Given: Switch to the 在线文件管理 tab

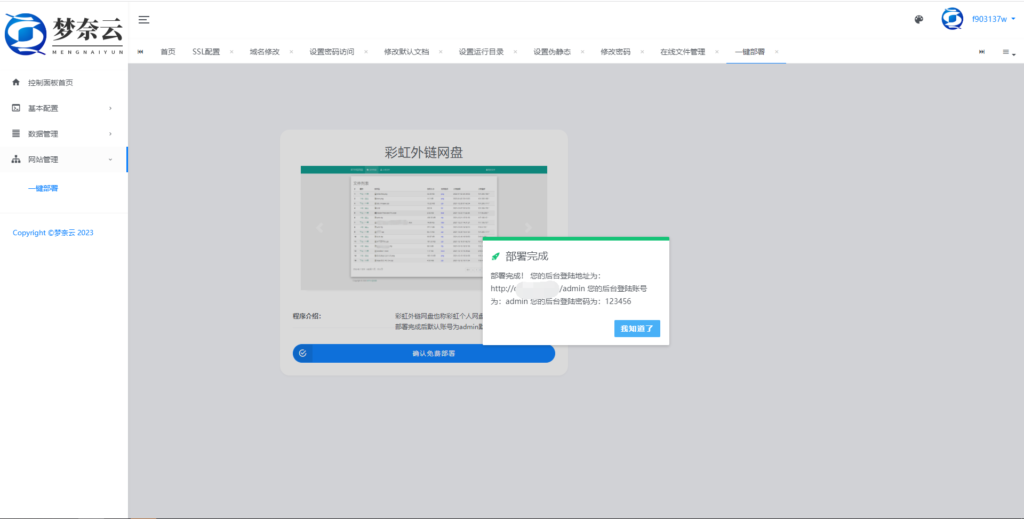Looking at the screenshot, I should coord(682,52).
